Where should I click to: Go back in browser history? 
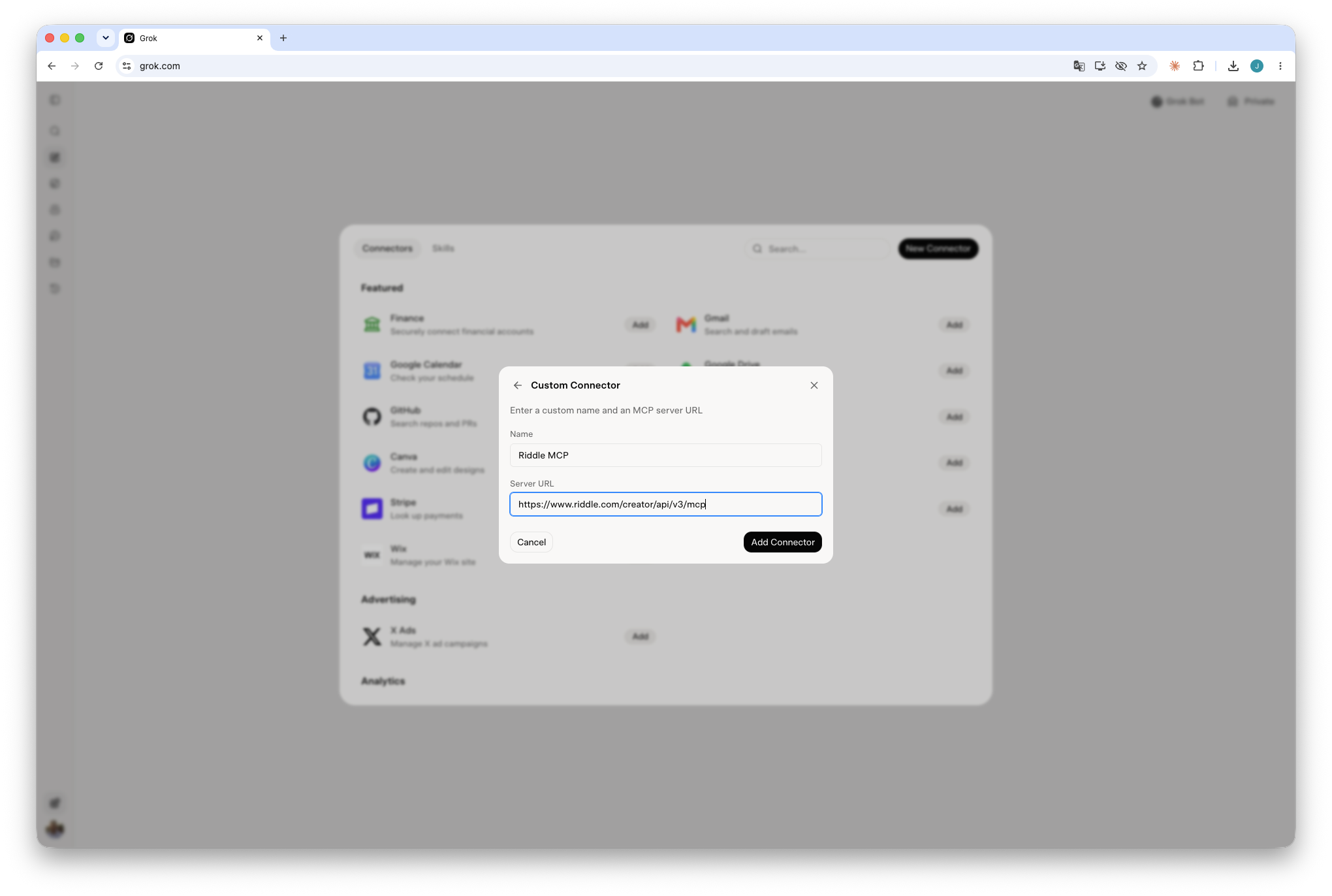[x=52, y=66]
